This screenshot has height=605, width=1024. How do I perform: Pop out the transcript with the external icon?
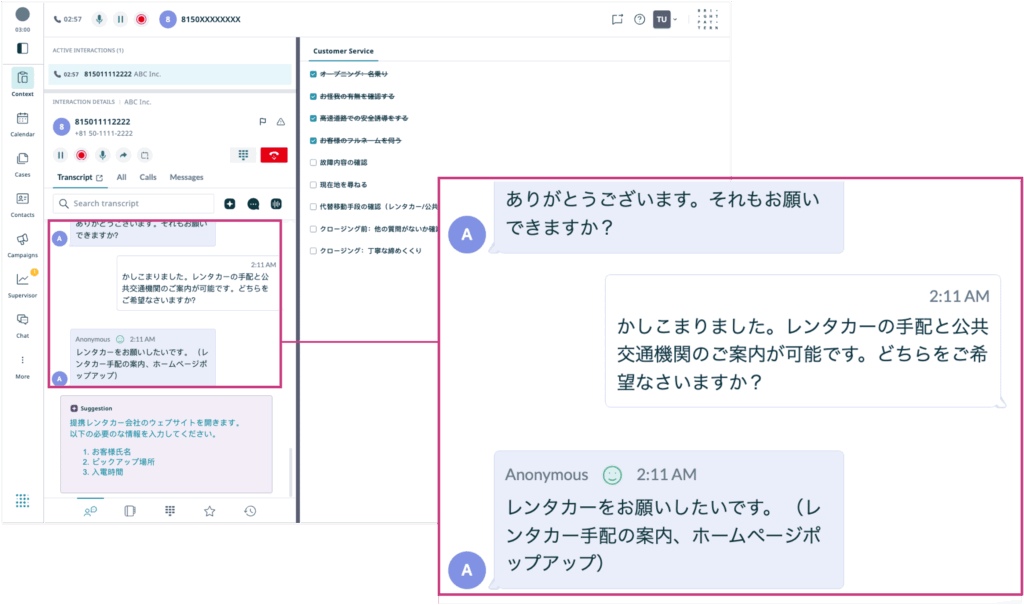pos(99,178)
